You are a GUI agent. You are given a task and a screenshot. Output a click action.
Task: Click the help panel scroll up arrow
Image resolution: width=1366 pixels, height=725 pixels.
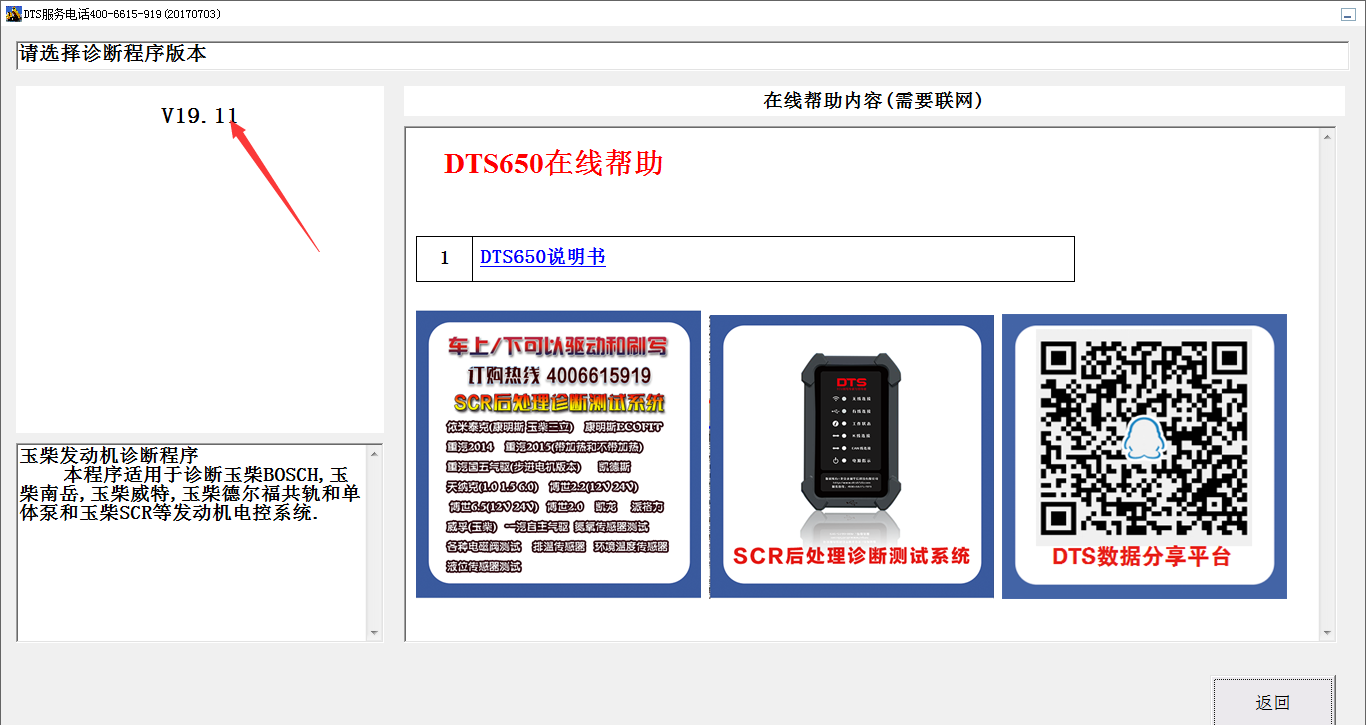click(1327, 136)
